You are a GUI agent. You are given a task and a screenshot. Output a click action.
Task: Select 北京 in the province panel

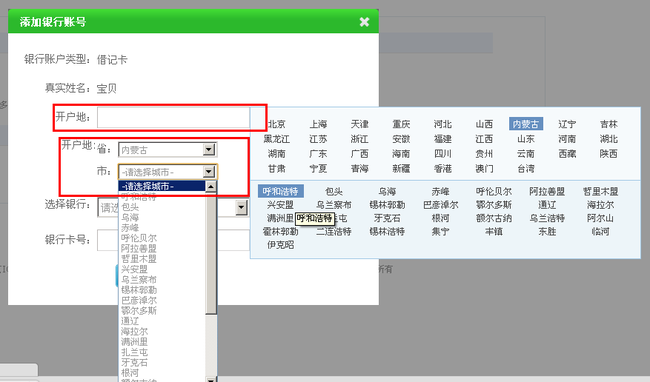pos(276,124)
